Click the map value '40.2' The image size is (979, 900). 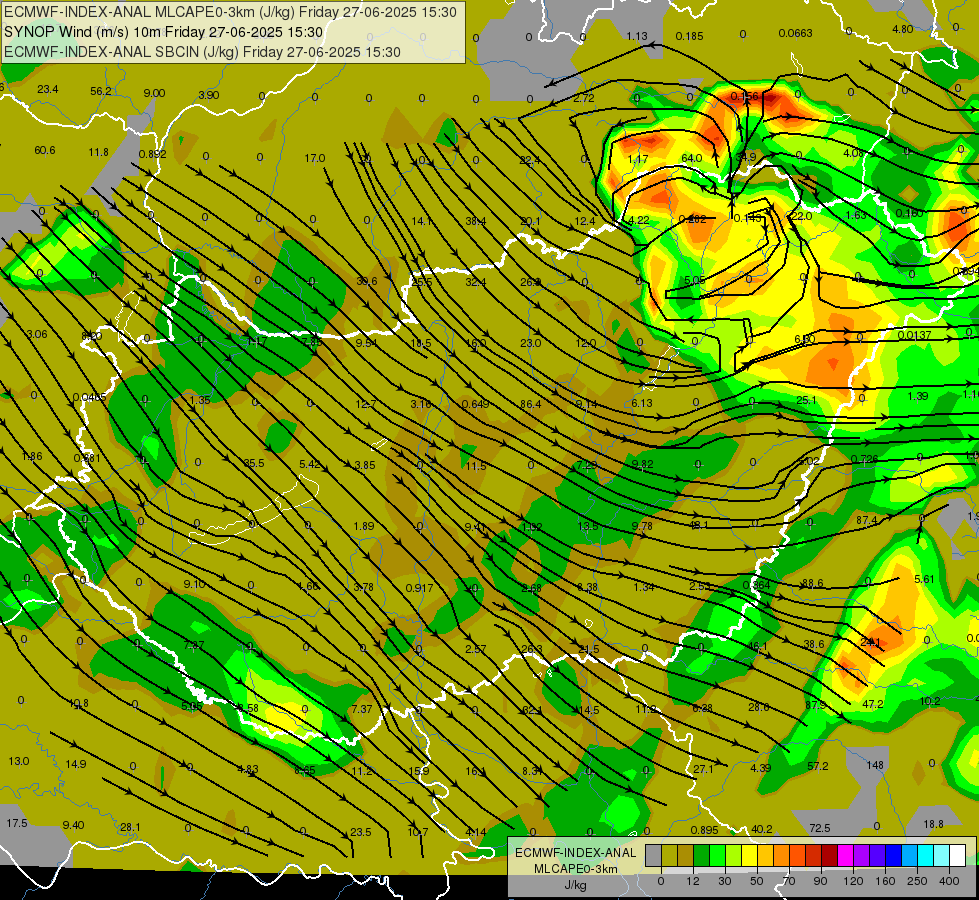tap(762, 829)
